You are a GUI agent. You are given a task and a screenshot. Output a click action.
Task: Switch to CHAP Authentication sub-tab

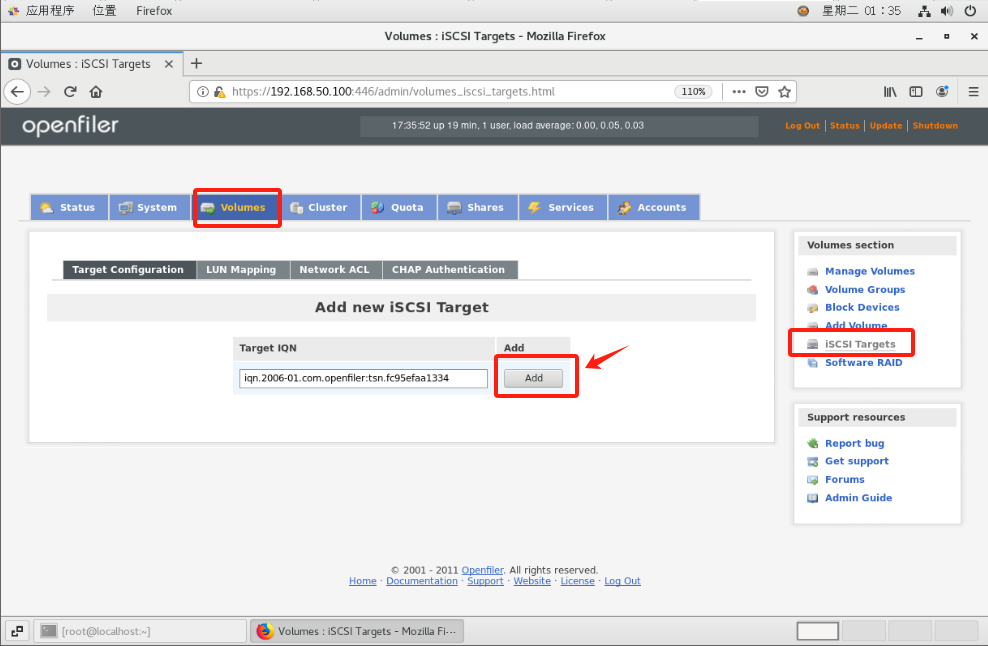(x=450, y=270)
